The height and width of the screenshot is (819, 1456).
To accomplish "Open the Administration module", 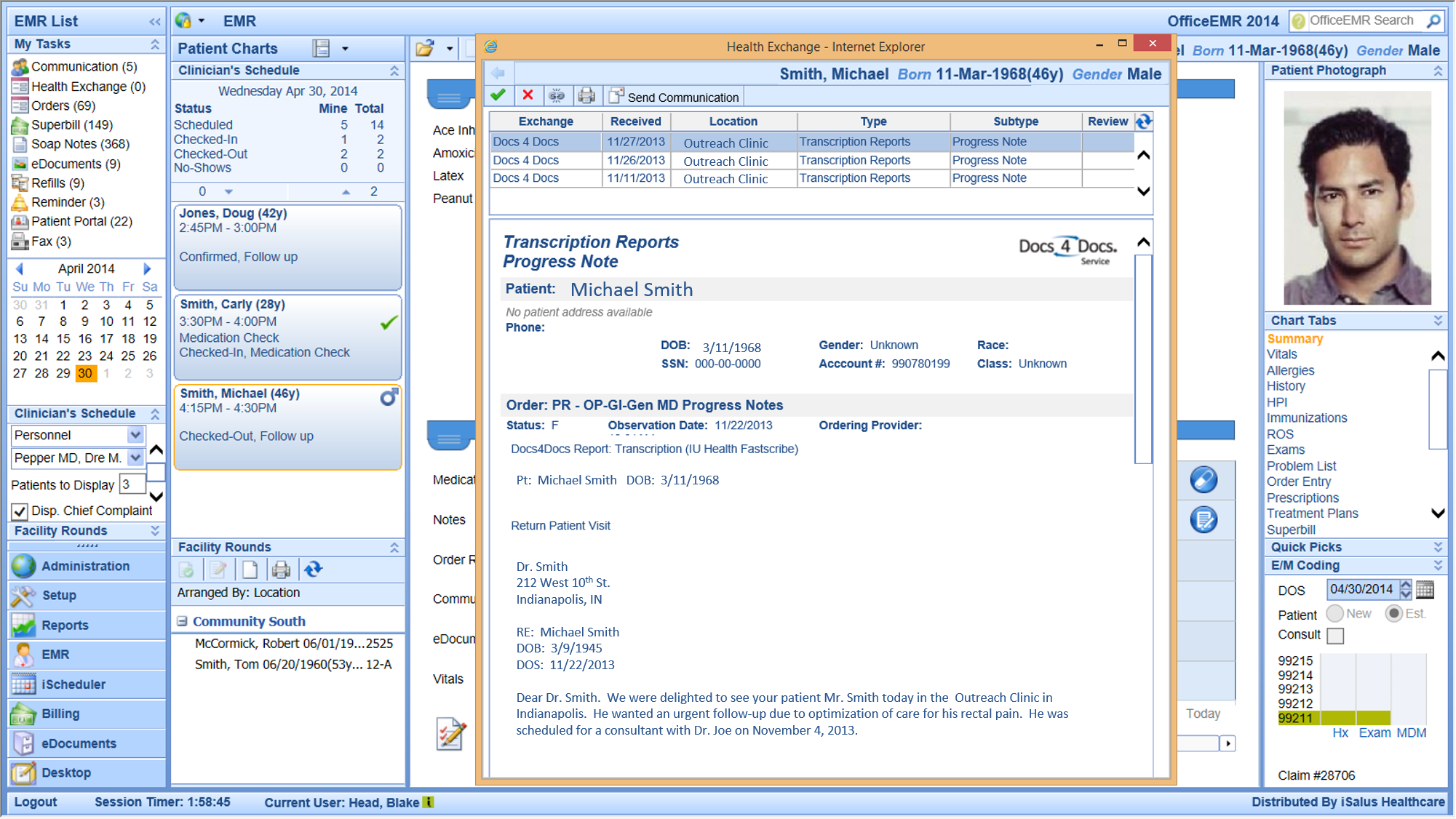I will (87, 566).
